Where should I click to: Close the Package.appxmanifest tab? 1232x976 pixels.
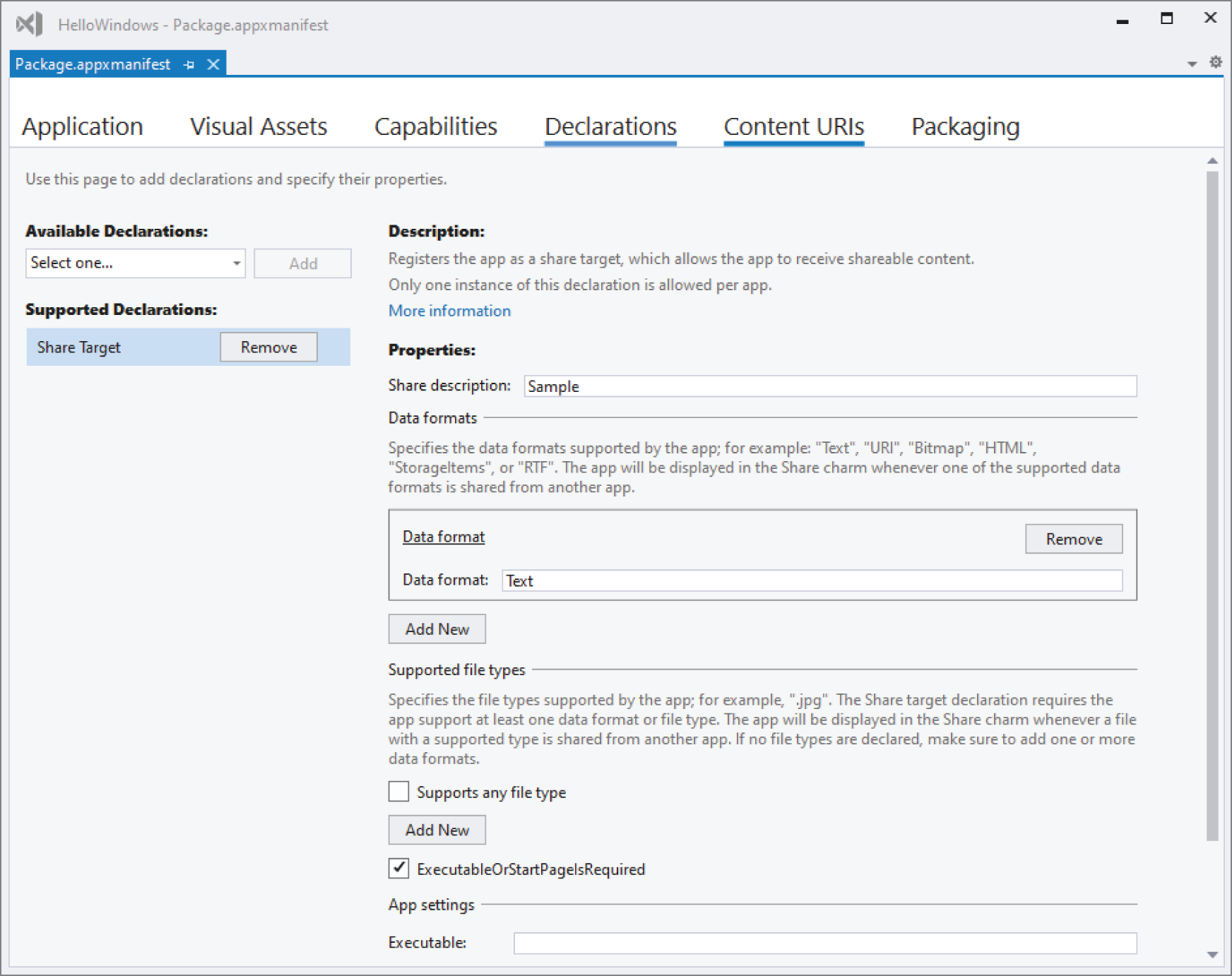pos(213,64)
